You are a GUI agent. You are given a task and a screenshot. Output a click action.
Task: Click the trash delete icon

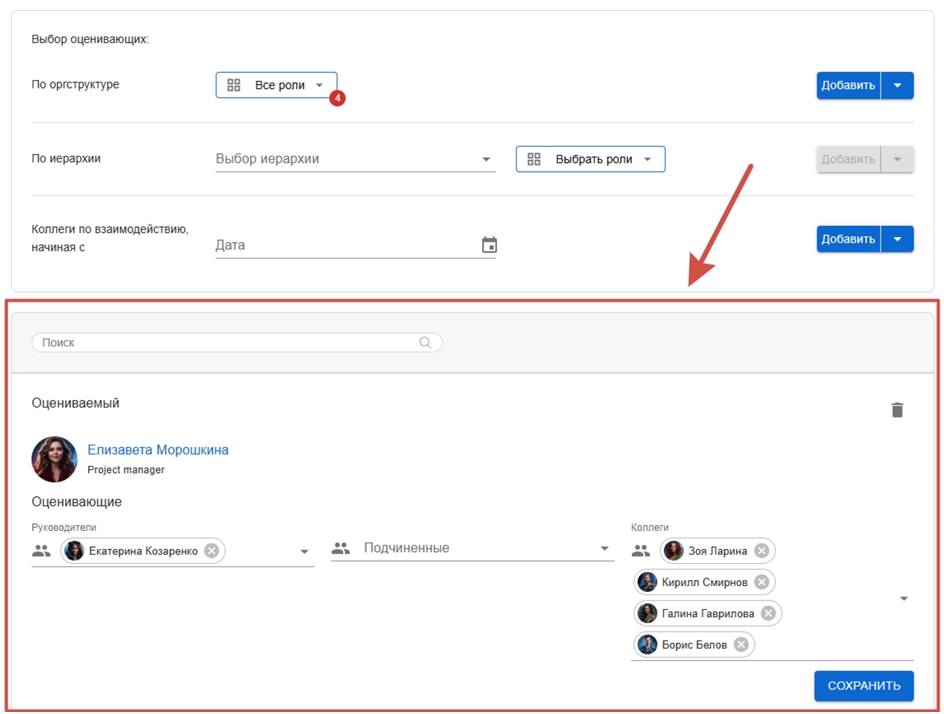coord(897,410)
